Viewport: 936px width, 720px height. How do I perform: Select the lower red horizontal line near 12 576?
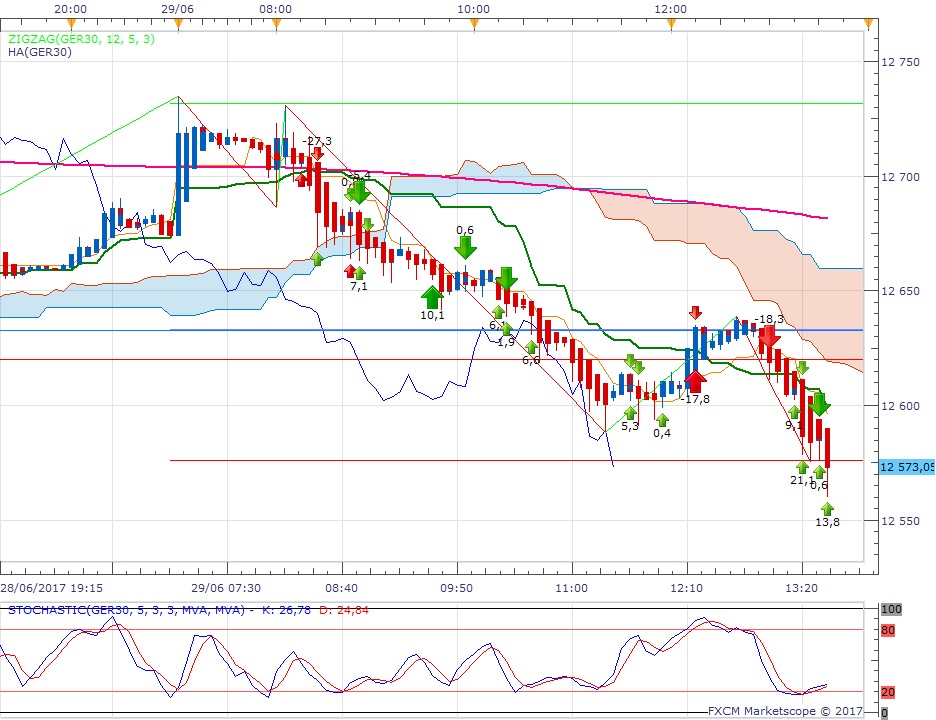[x=516, y=461]
